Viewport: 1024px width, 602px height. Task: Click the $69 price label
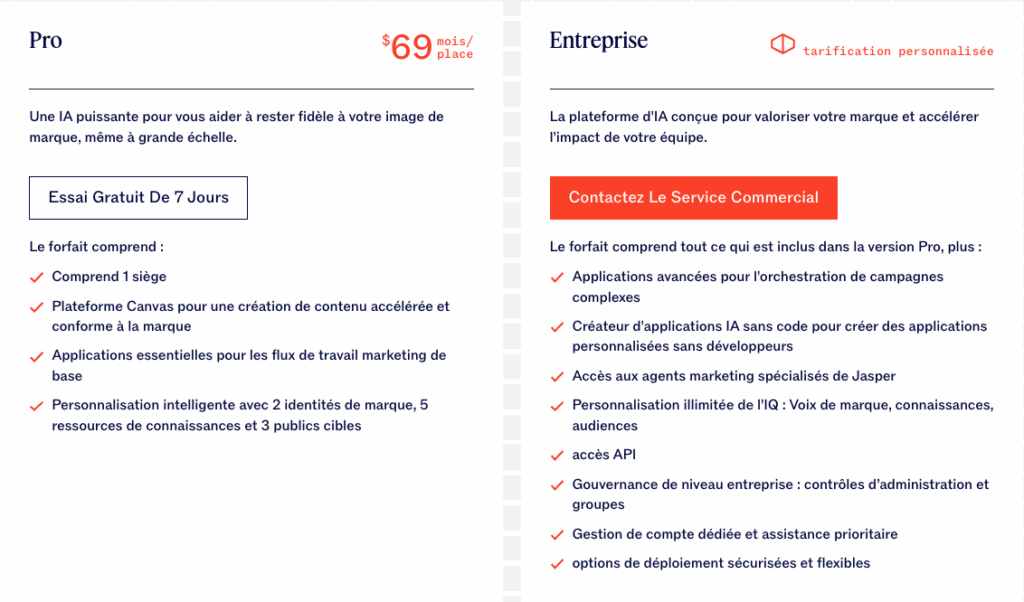[407, 46]
